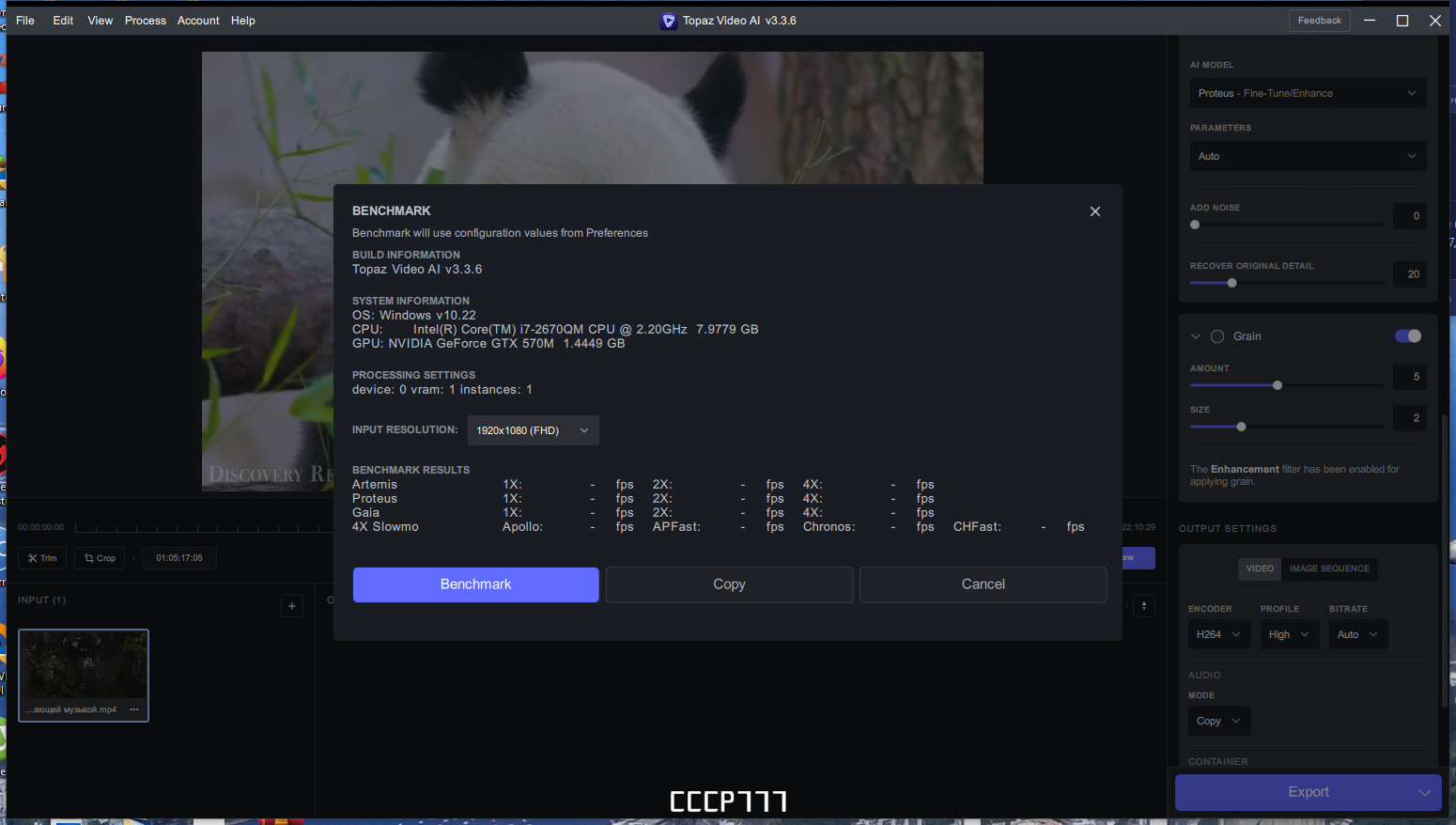Viewport: 1456px width, 825px height.
Task: Open the Parameters Auto dropdown
Action: (1307, 156)
